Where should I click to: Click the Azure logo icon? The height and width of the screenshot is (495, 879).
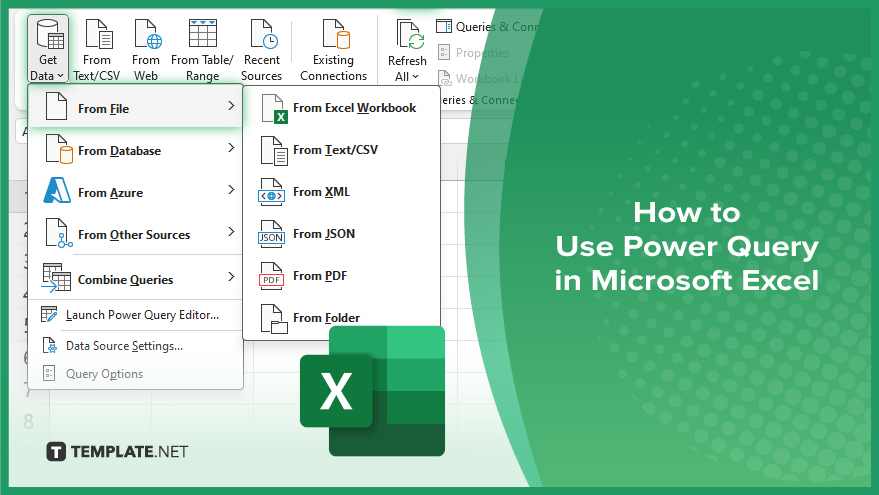[57, 191]
